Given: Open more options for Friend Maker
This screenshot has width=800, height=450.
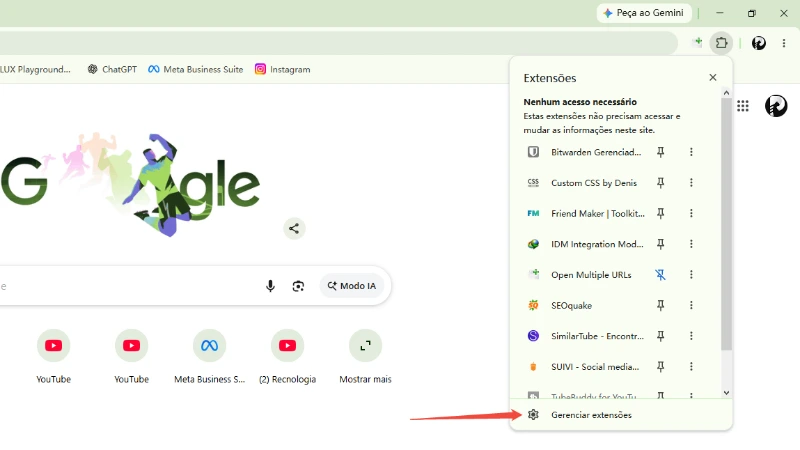Looking at the screenshot, I should (x=691, y=213).
